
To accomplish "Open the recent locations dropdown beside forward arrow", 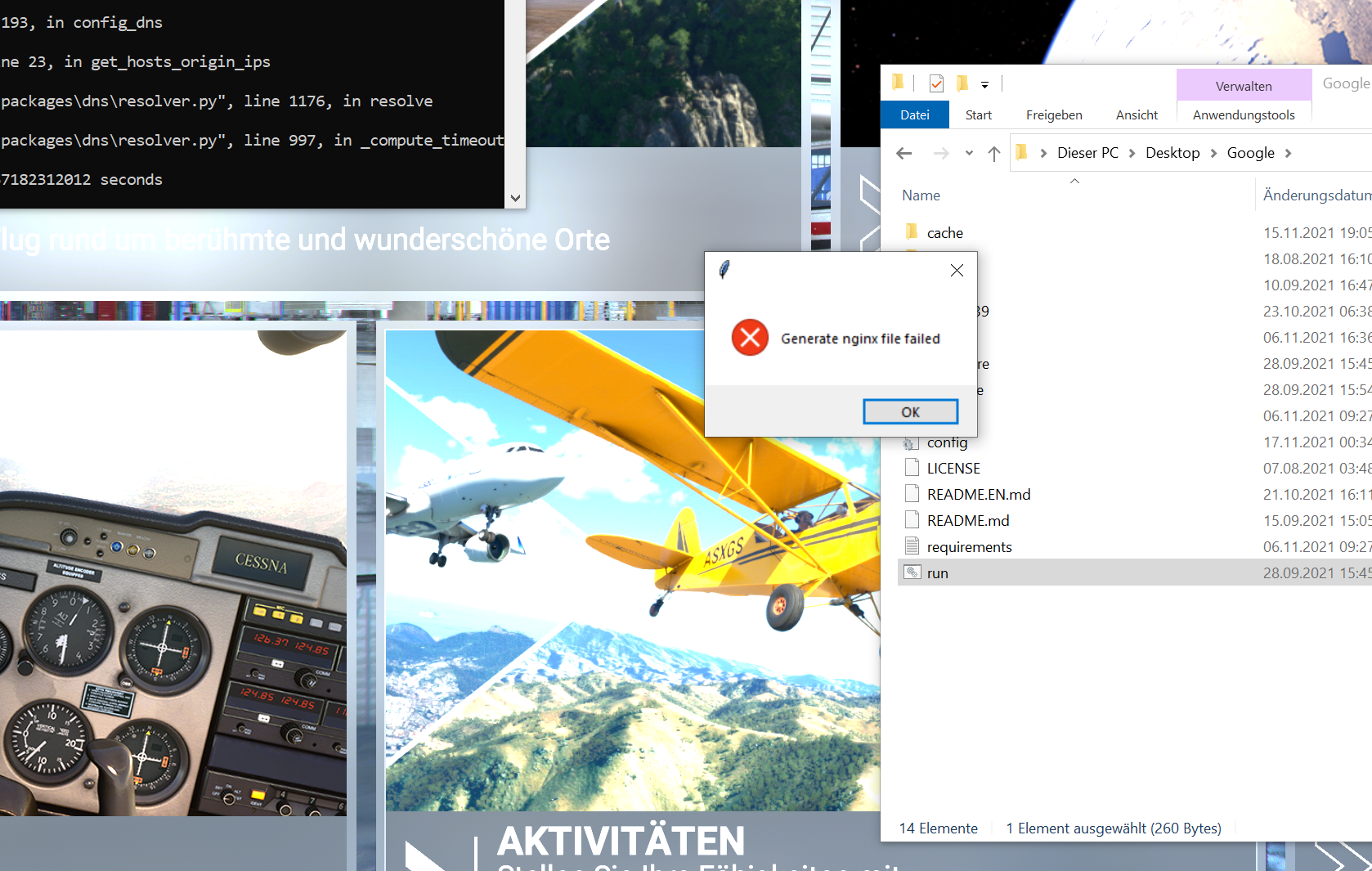I will pyautogui.click(x=969, y=153).
